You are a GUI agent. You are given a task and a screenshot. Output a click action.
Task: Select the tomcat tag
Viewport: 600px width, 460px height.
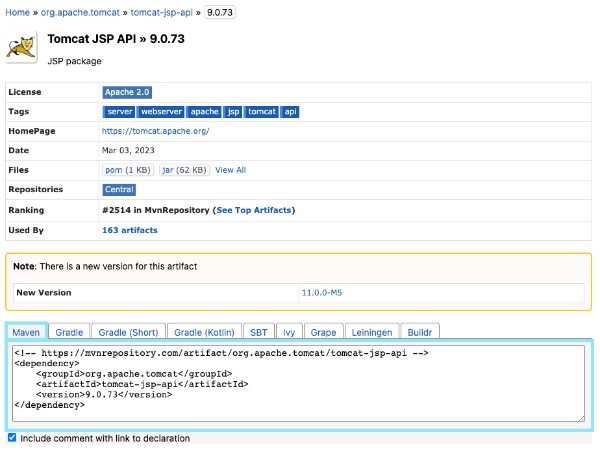(262, 112)
